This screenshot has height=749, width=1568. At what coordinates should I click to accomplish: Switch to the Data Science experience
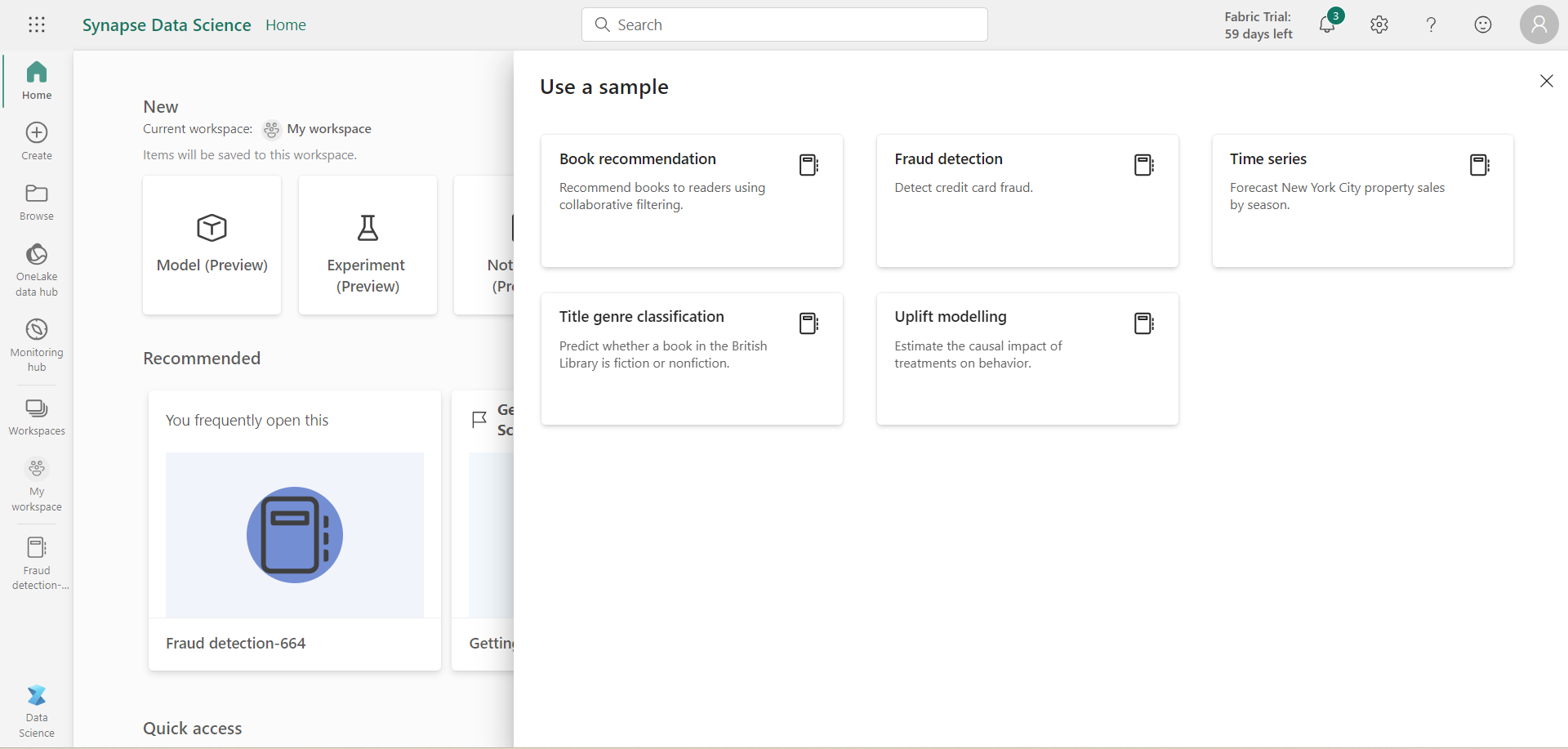37,709
